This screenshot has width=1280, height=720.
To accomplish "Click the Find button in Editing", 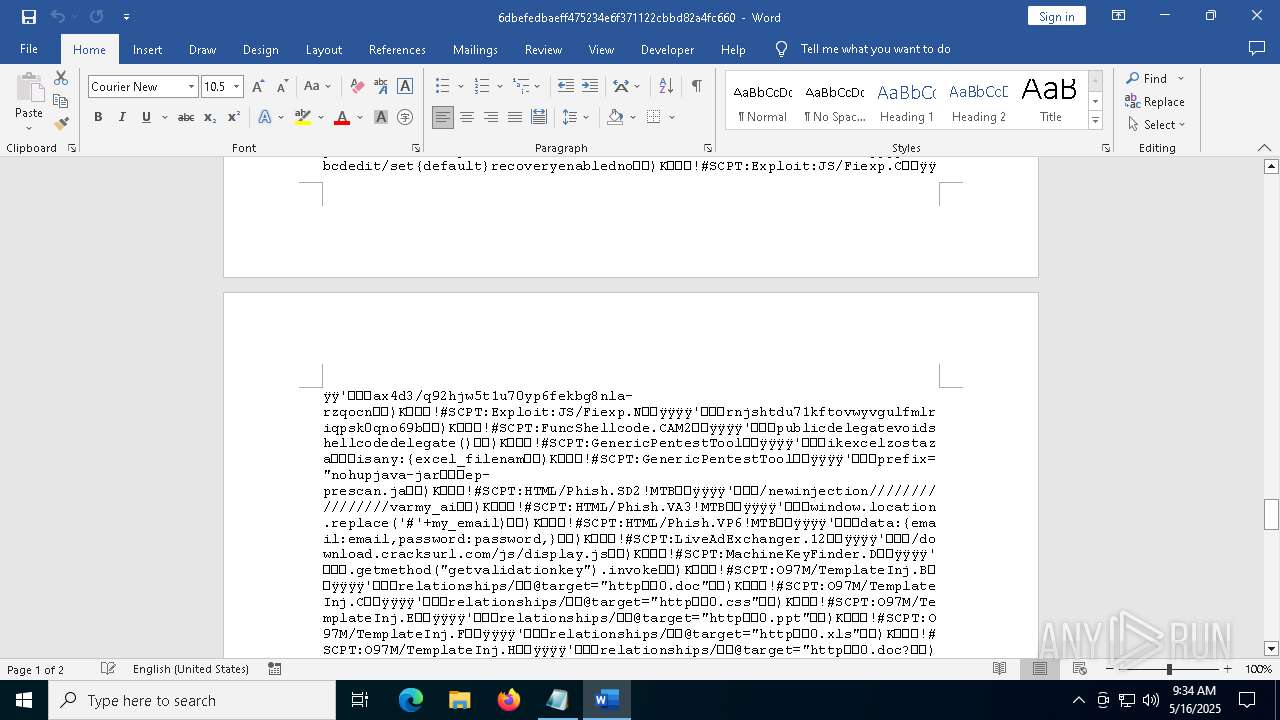I will (1146, 78).
